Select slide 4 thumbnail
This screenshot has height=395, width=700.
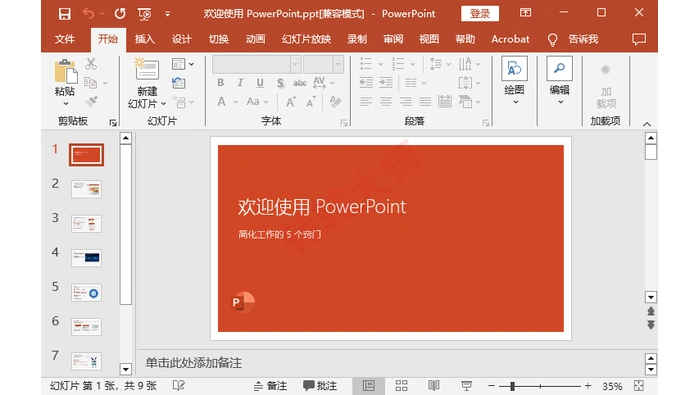86,258
